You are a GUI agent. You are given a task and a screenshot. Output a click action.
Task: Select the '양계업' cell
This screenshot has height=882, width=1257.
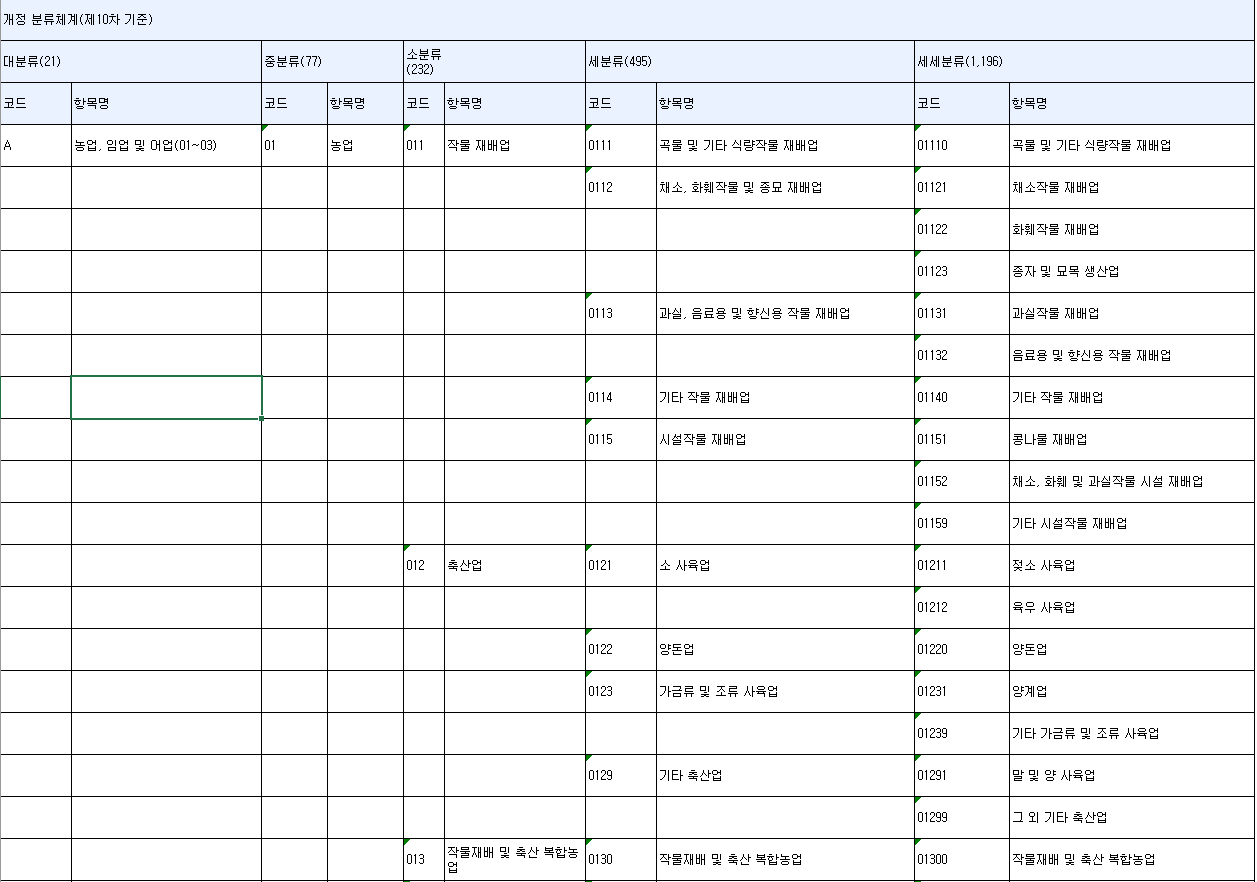click(x=1133, y=691)
